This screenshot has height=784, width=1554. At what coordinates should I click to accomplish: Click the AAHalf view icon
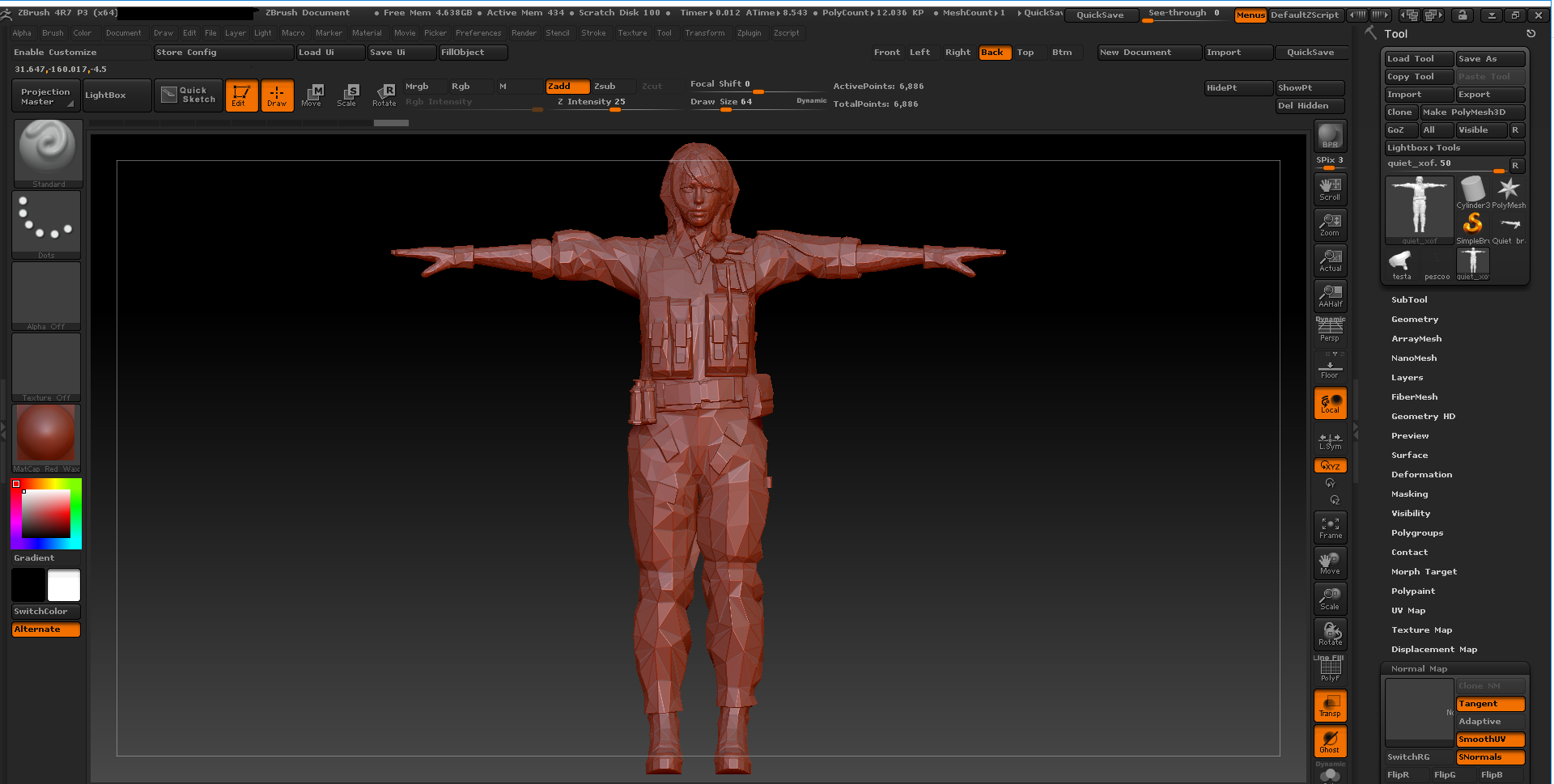(1330, 296)
